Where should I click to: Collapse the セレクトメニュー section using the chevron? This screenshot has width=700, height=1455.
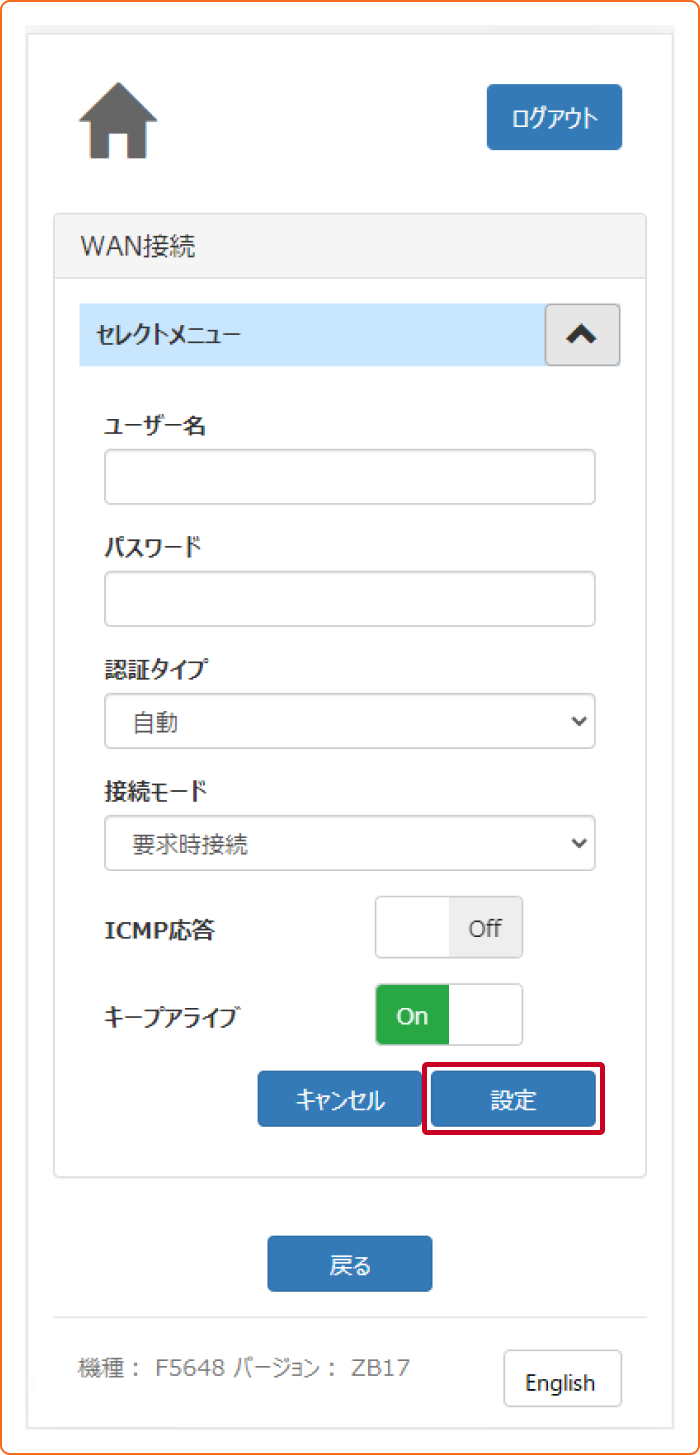pyautogui.click(x=582, y=335)
